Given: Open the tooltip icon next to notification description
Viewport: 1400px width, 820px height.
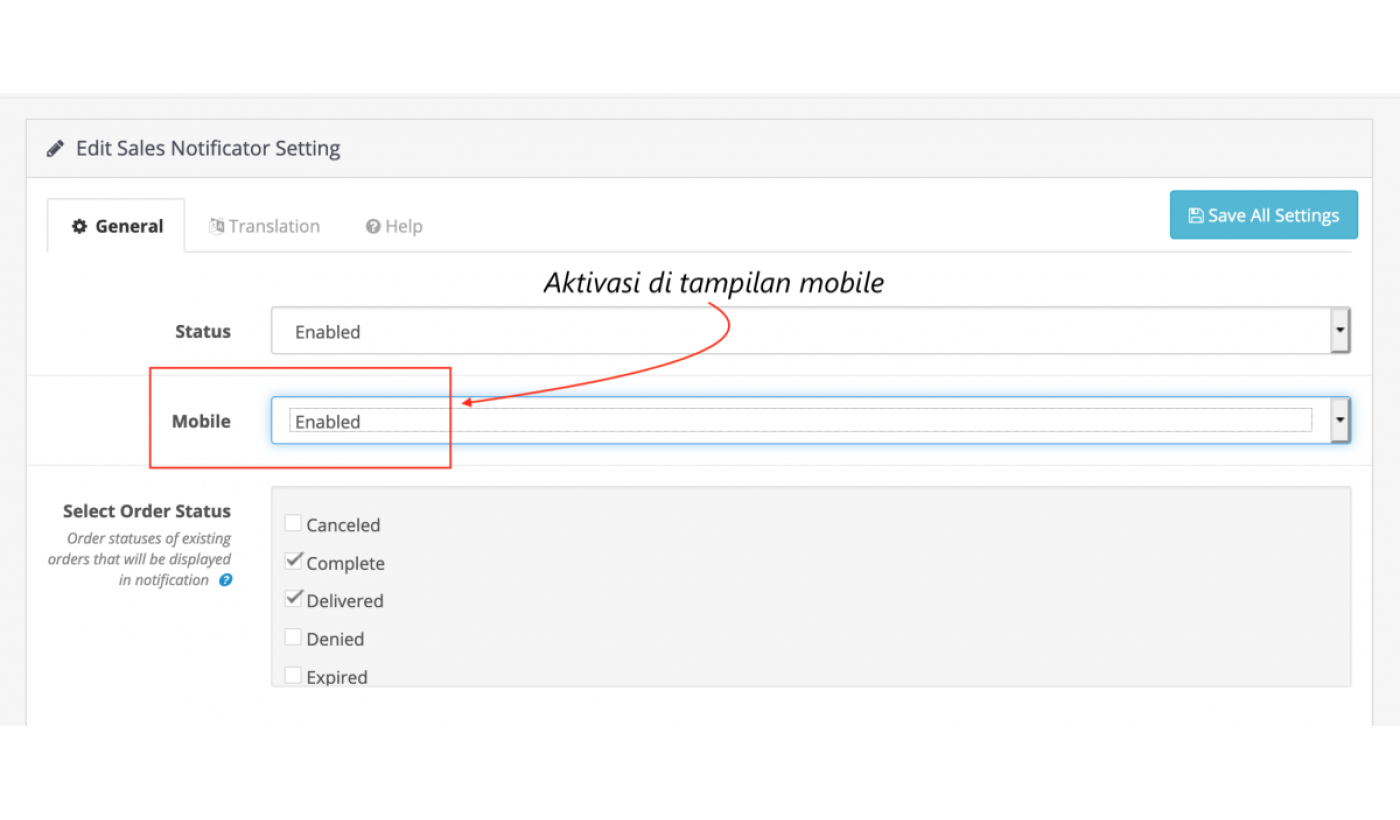Looking at the screenshot, I should (225, 580).
